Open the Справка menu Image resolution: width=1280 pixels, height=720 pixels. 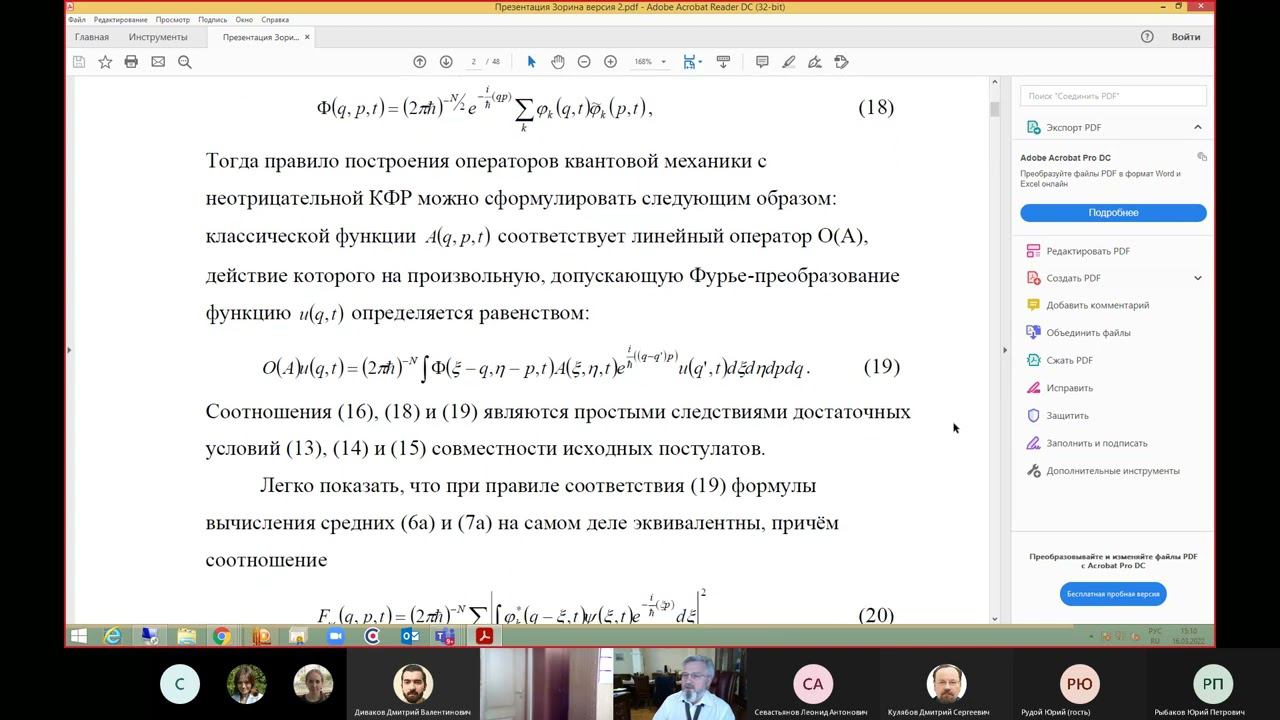pyautogui.click(x=275, y=19)
